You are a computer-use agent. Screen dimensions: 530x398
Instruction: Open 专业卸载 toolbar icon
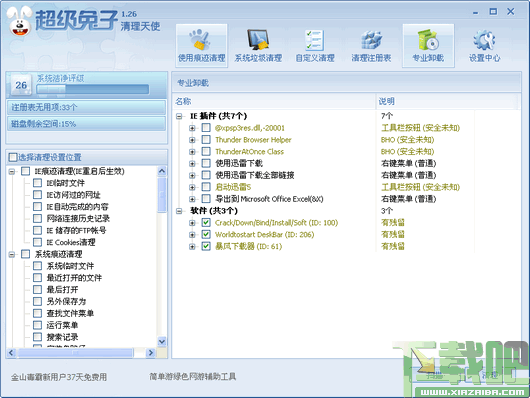428,46
